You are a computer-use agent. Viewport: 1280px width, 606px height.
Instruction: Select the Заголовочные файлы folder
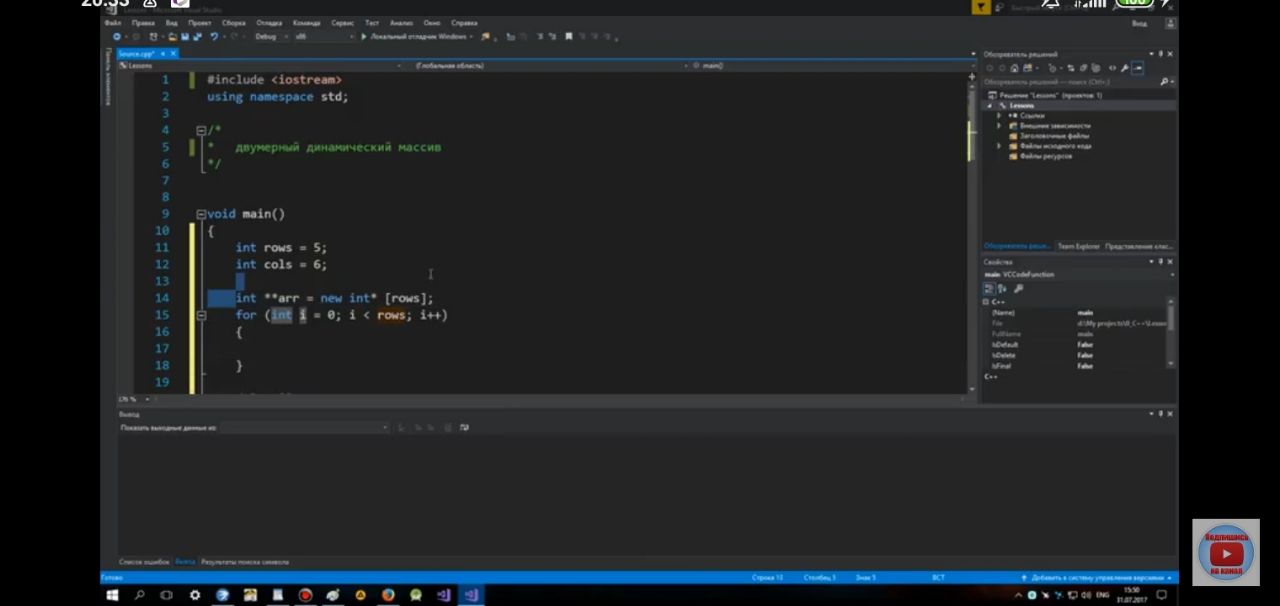(1054, 136)
